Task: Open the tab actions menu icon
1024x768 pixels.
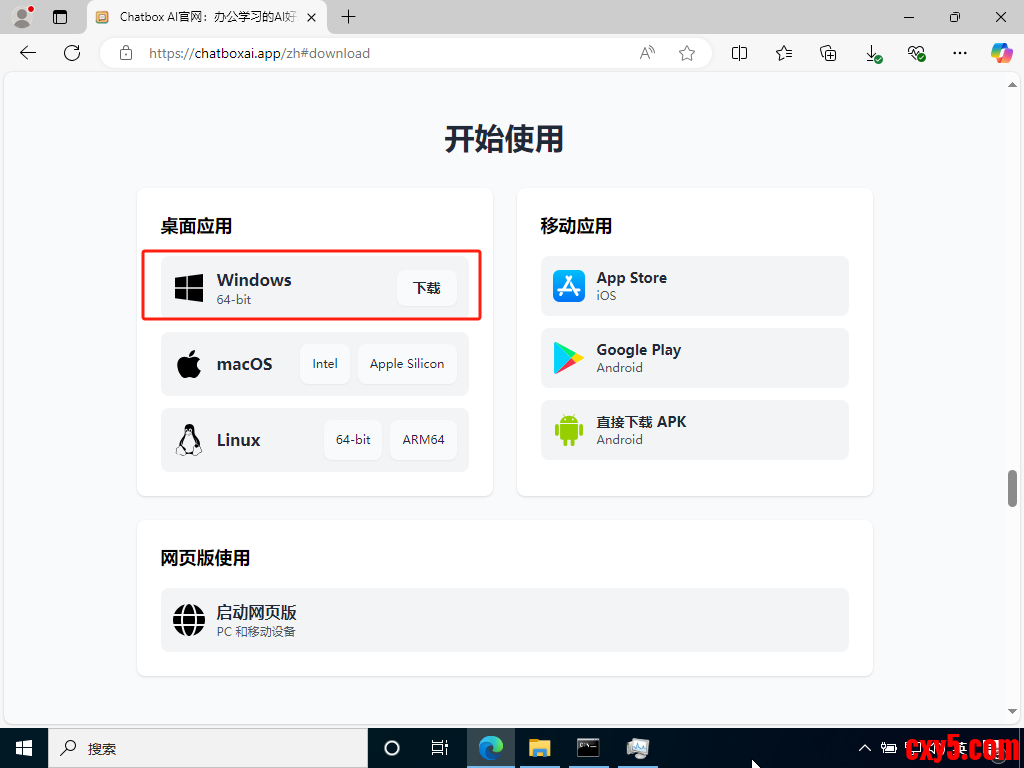Action: (x=60, y=18)
